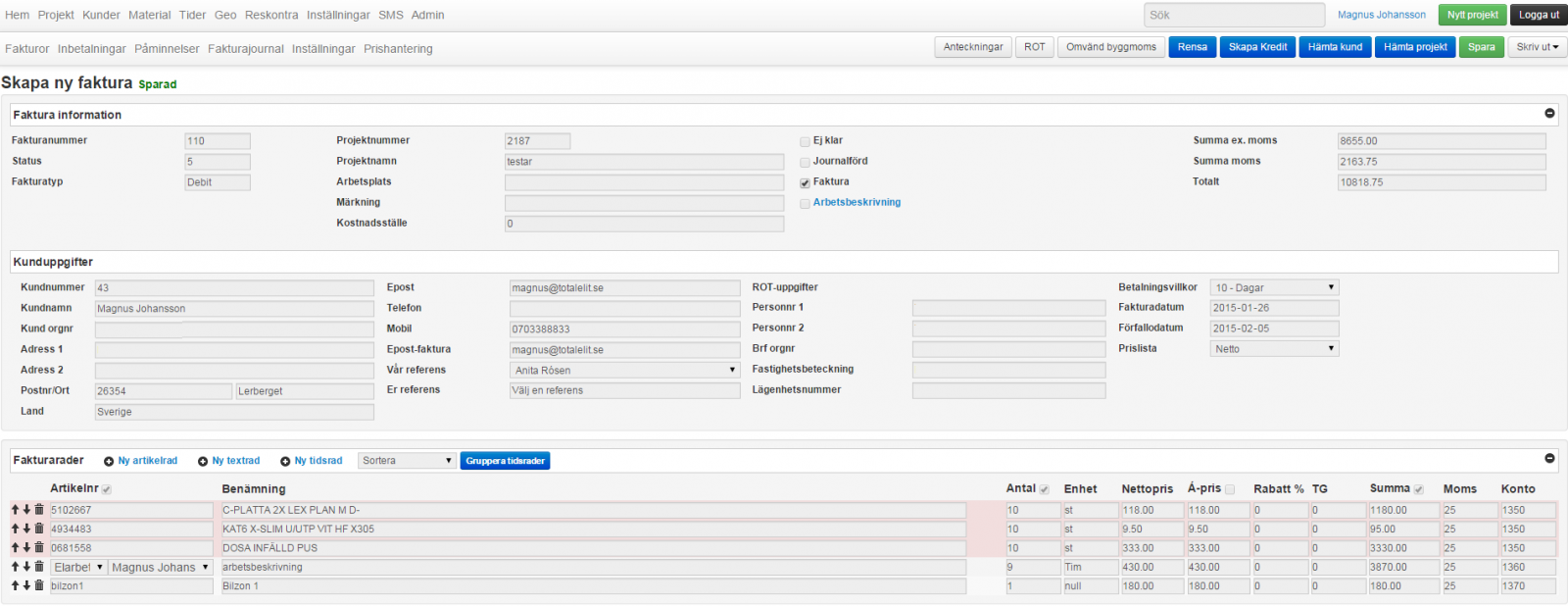Move article row 5102667 down
The width and height of the screenshot is (1568, 606).
[x=27, y=510]
